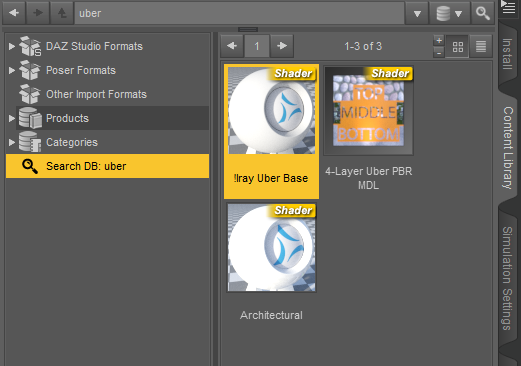Select the Other Import Formats label
521x366 pixels.
coord(96,94)
